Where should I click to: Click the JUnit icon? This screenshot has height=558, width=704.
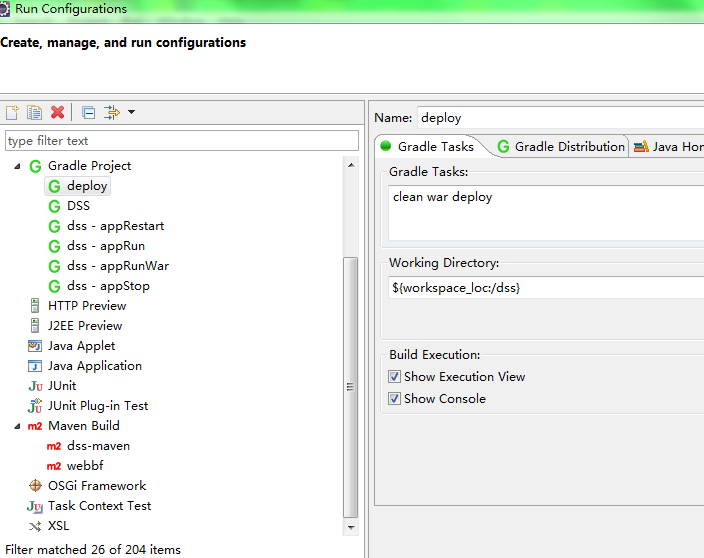35,386
